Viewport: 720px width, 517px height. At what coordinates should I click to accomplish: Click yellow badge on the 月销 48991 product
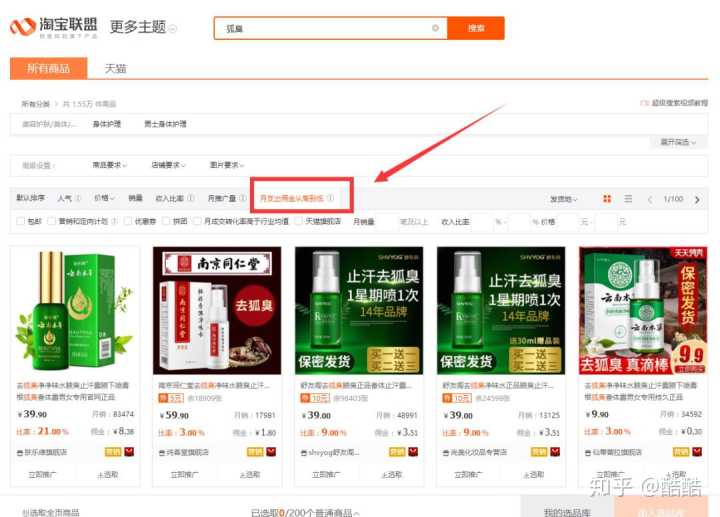click(x=397, y=452)
